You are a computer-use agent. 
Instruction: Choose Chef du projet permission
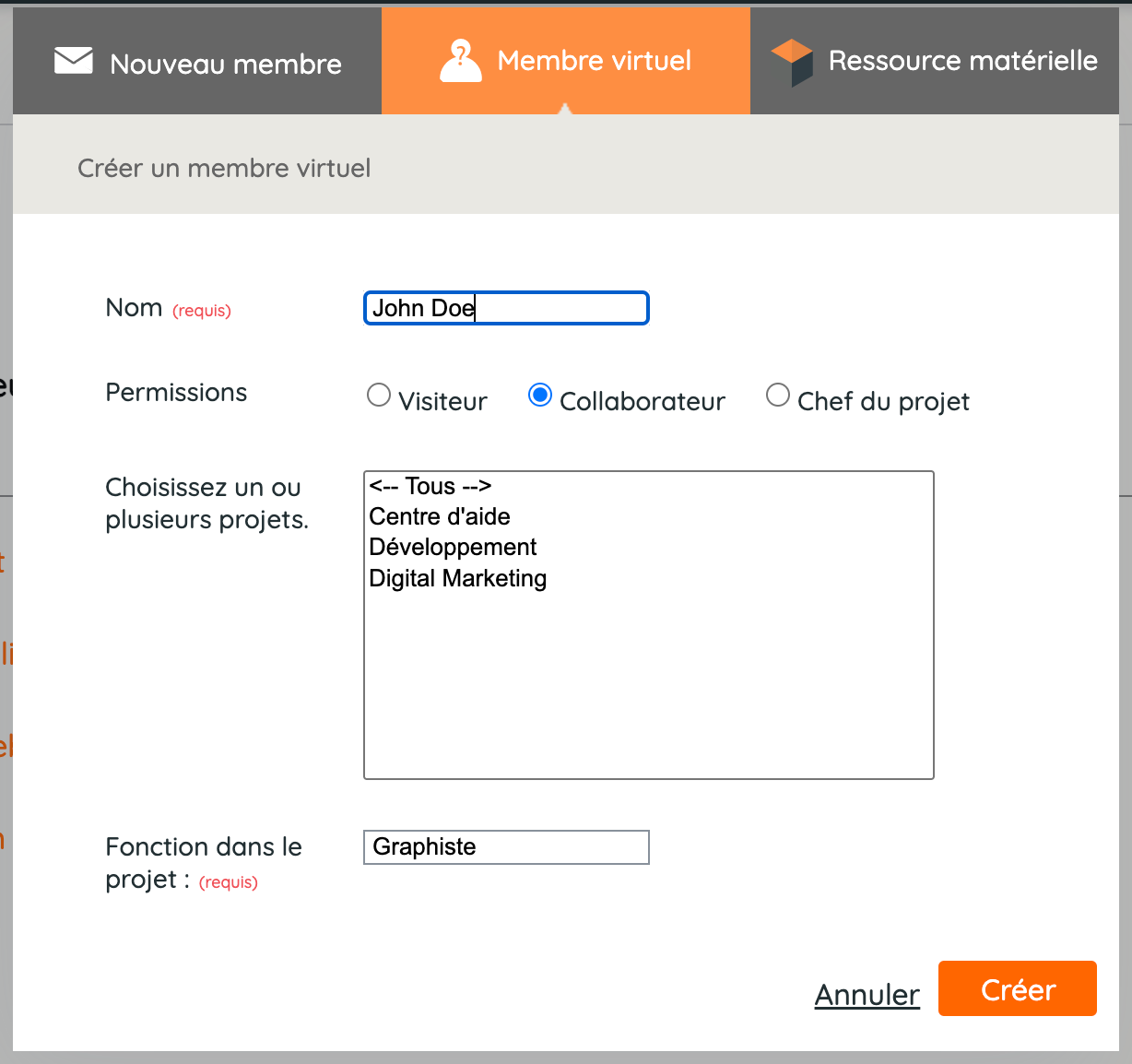778,396
